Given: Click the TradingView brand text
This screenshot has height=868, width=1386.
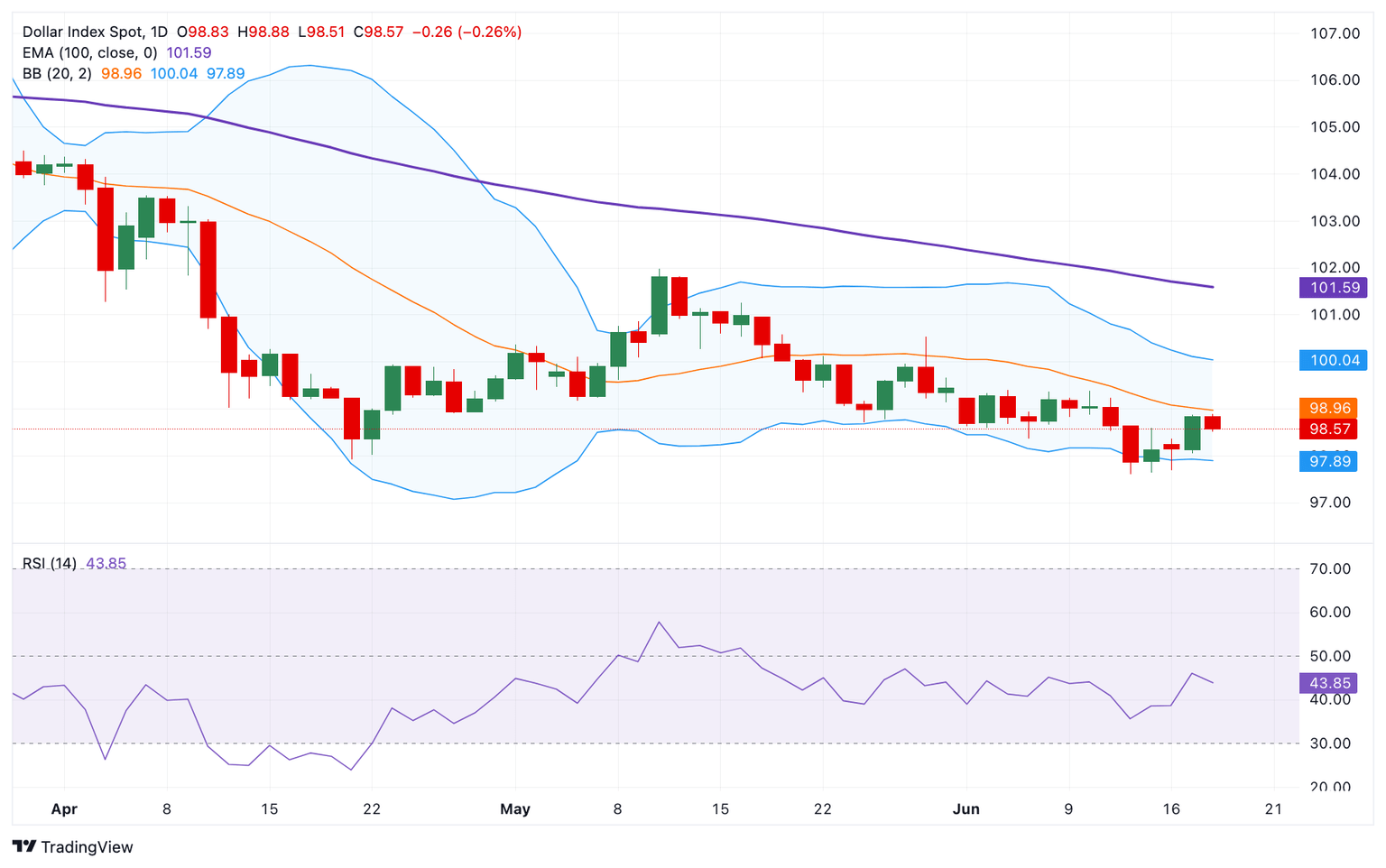Looking at the screenshot, I should click(87, 847).
